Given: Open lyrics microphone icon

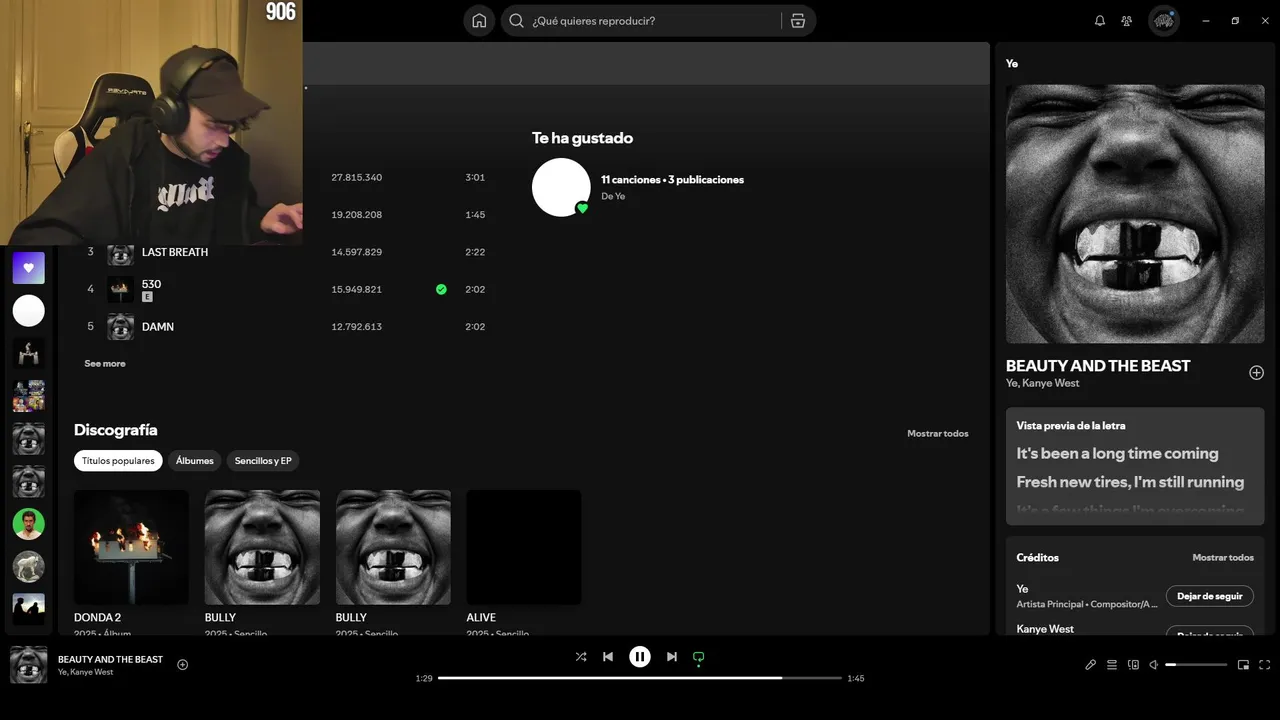Looking at the screenshot, I should click(x=1091, y=665).
